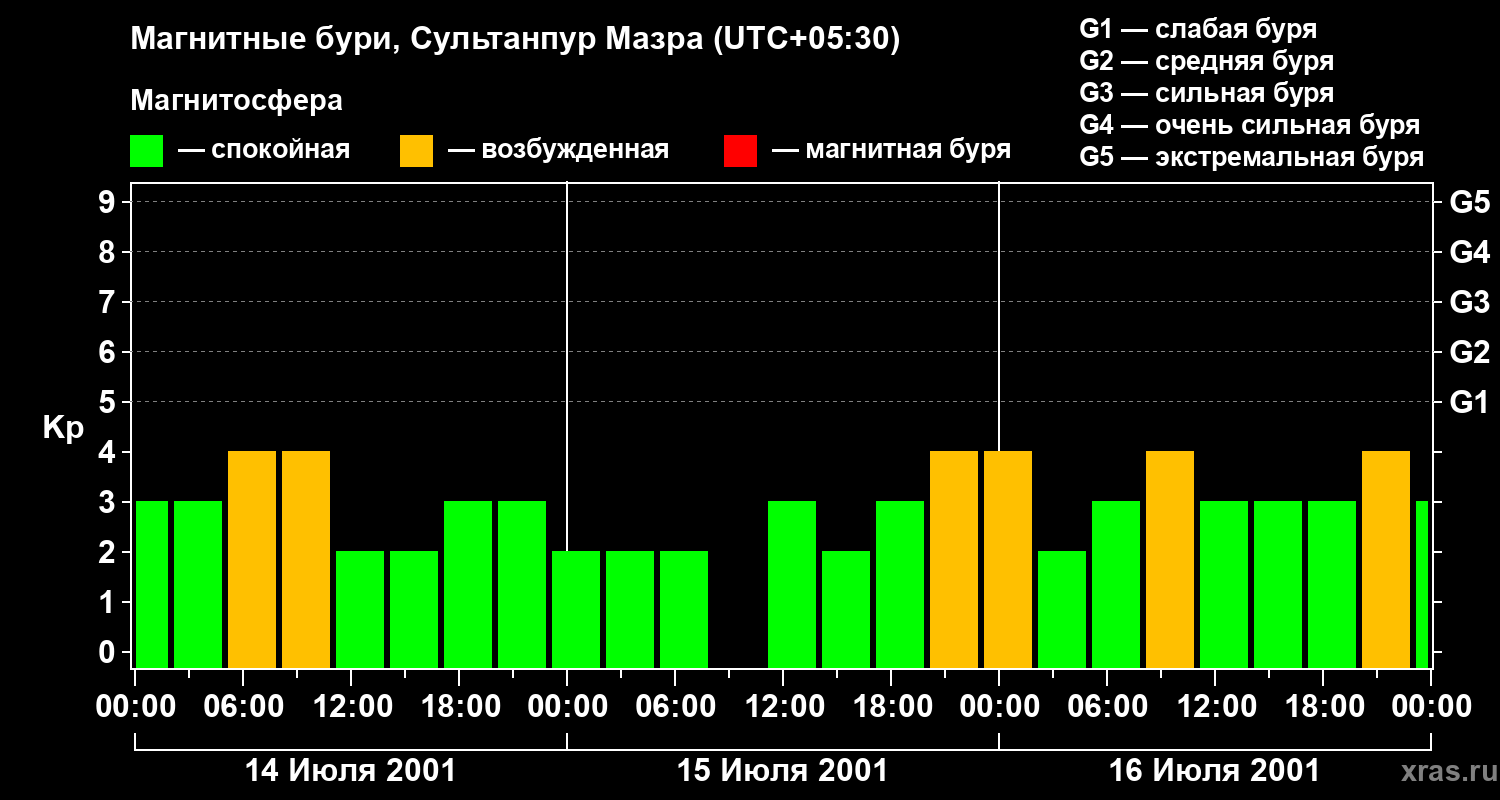
Task: Click the orange bar between 06:00 and 12:00 on 16 July
Action: pos(1170,560)
